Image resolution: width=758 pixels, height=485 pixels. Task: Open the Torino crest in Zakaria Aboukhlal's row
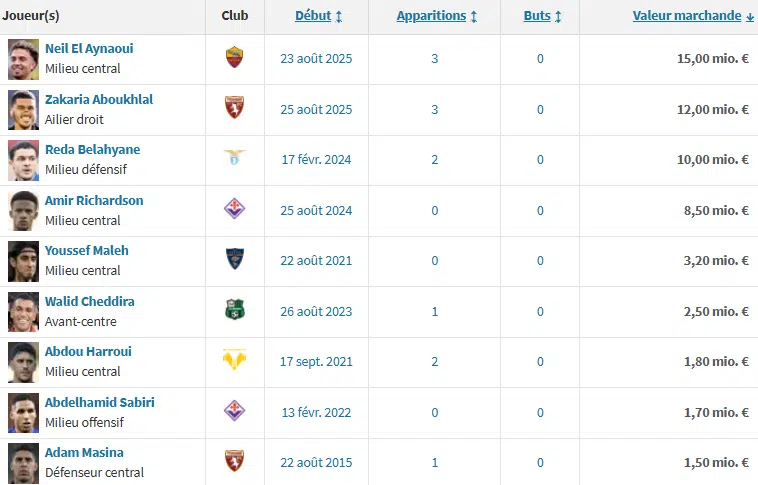pyautogui.click(x=234, y=109)
